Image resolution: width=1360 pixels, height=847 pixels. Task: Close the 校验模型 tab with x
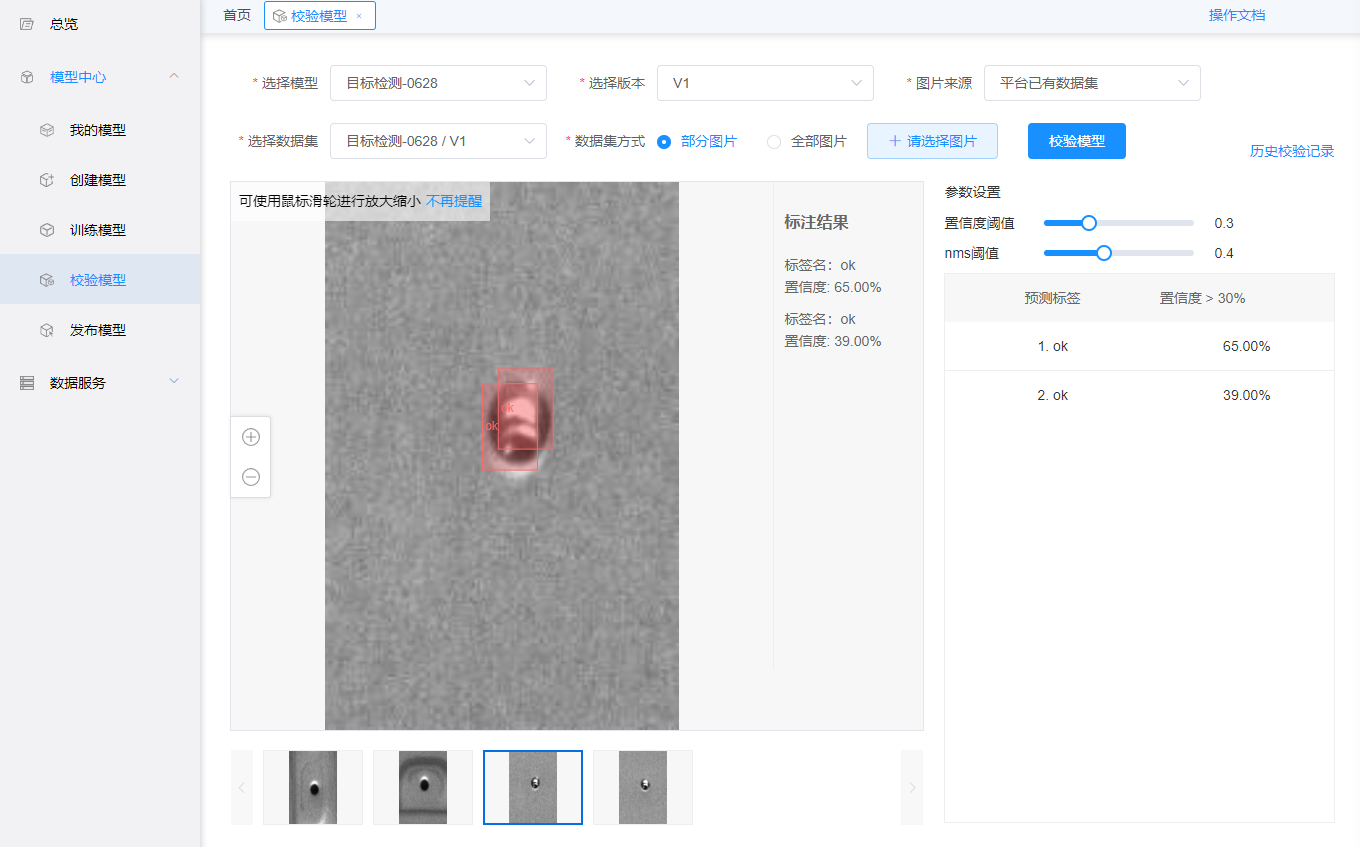click(359, 16)
